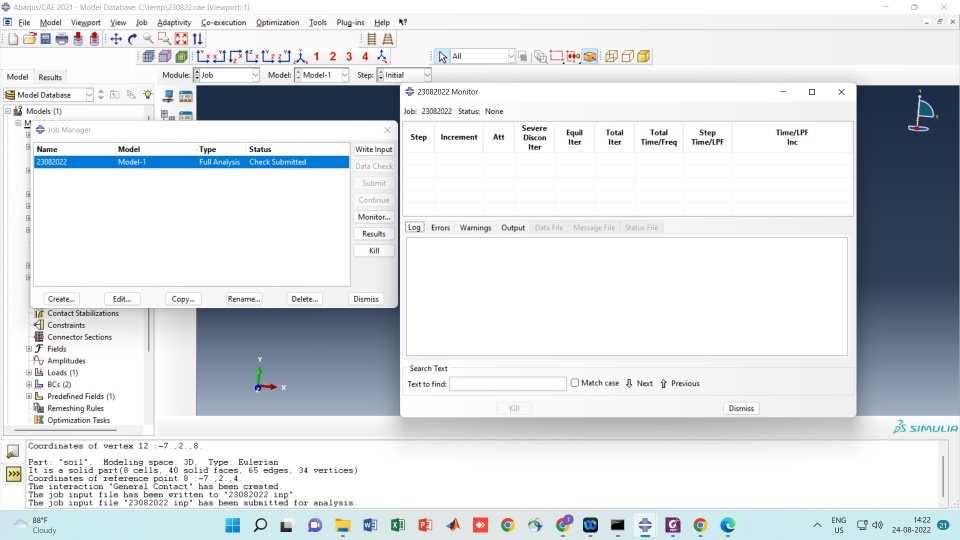This screenshot has width=960, height=540.
Task: Apply custom view 3
Action: click(x=349, y=56)
